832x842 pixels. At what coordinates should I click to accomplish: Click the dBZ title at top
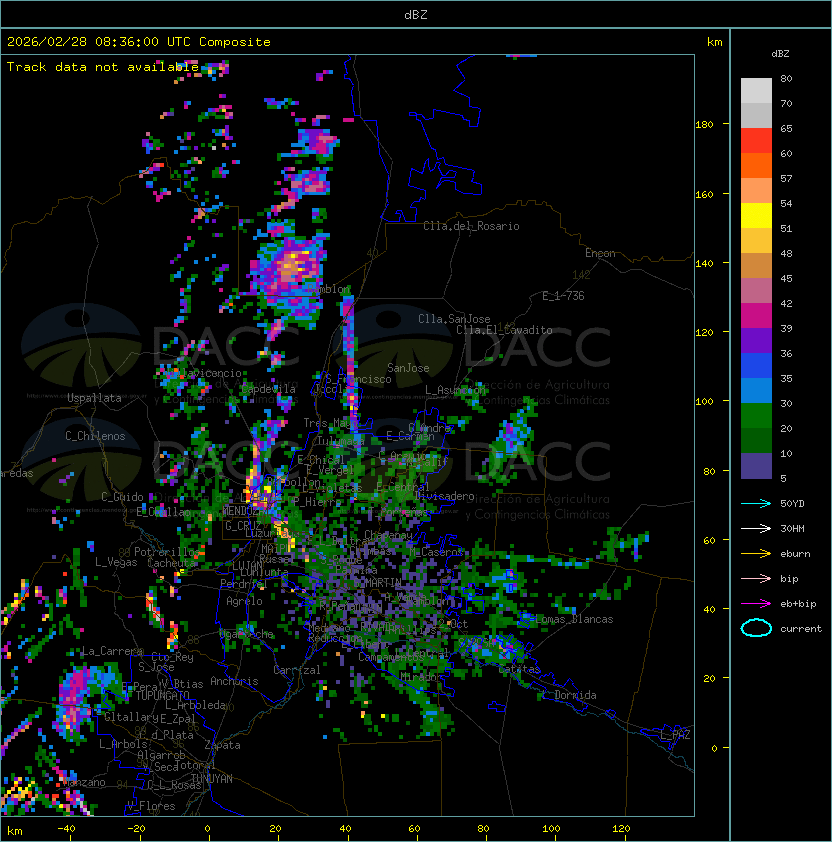pos(416,14)
